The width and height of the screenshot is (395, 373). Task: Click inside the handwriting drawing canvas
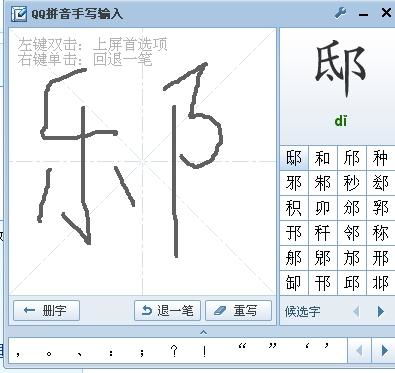(143, 162)
